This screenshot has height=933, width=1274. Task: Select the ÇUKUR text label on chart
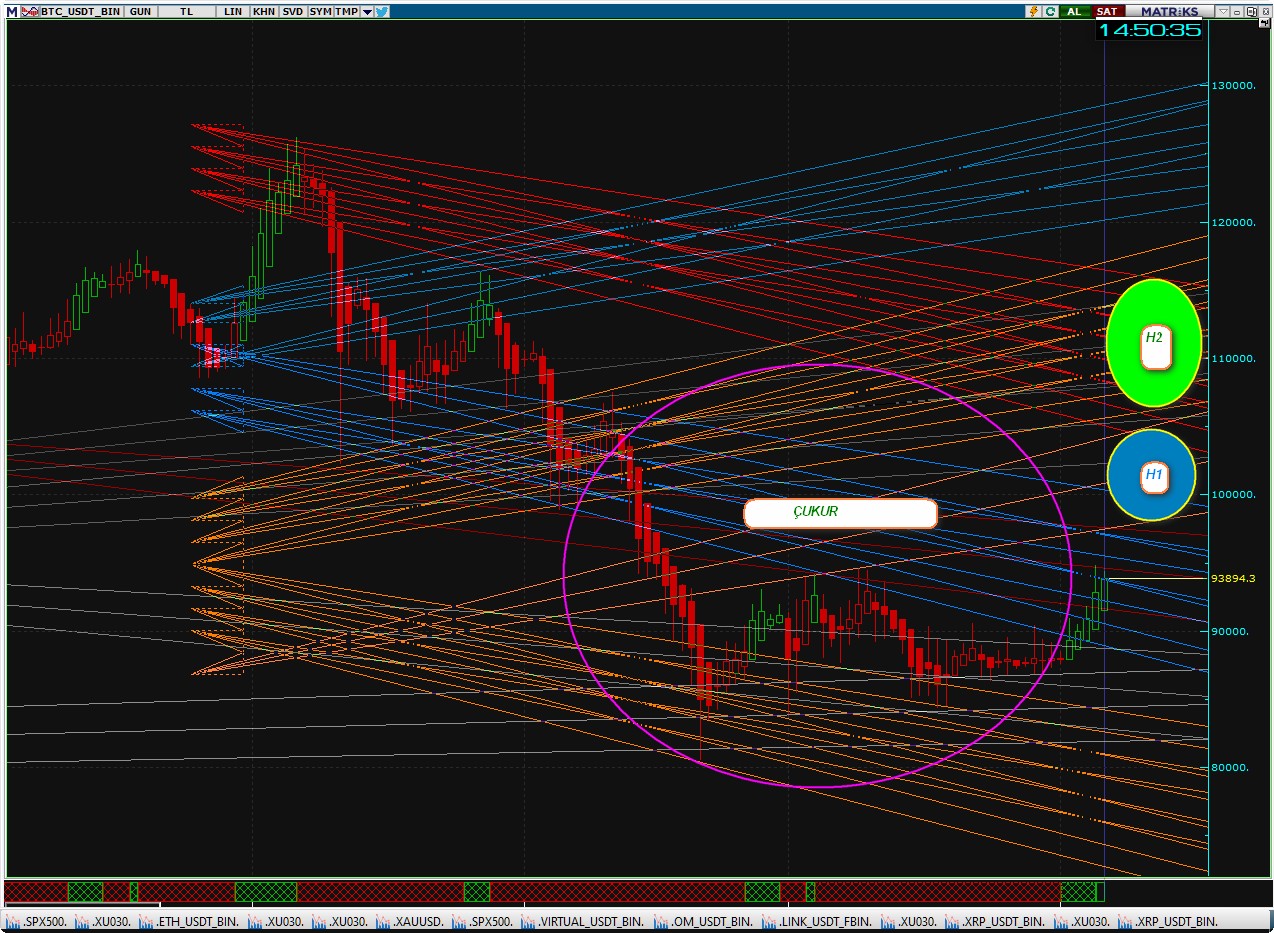839,513
